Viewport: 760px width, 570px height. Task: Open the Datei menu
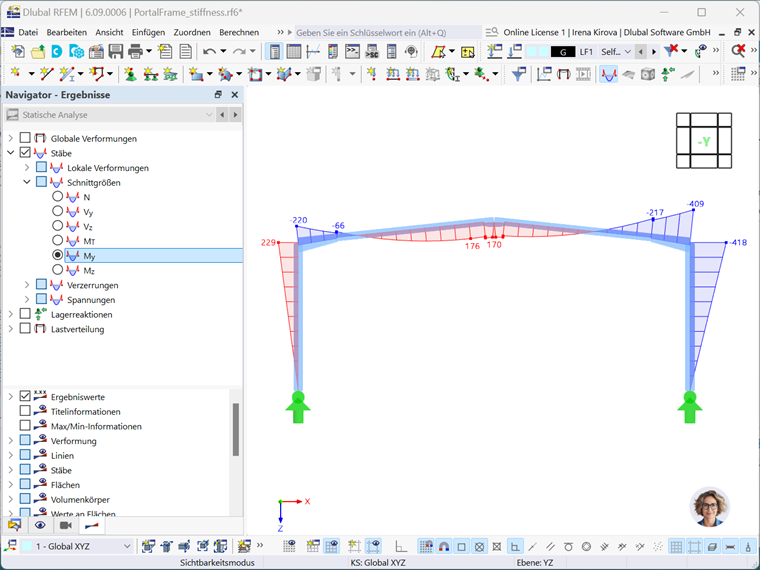28,32
